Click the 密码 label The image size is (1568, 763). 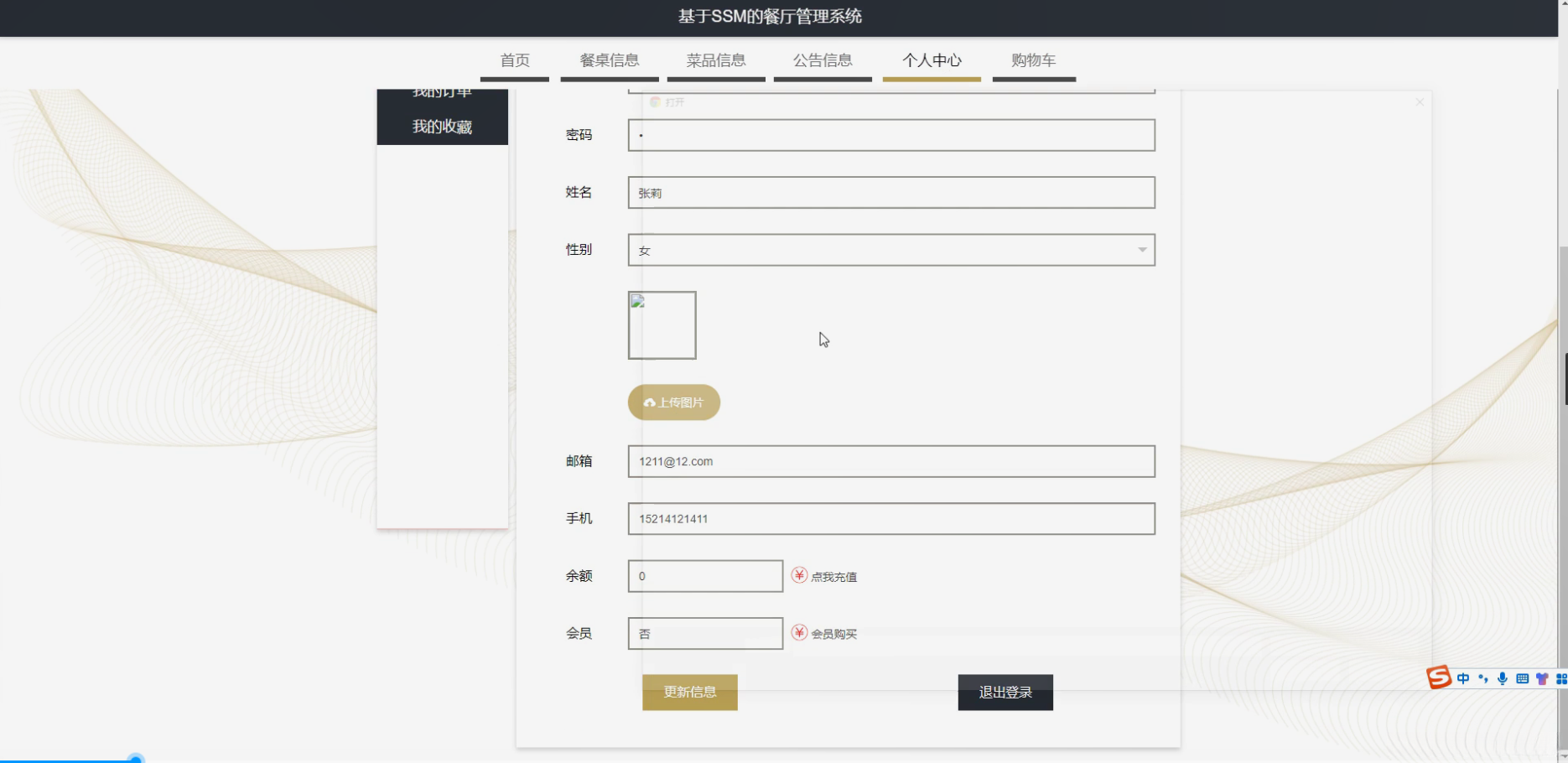[579, 135]
